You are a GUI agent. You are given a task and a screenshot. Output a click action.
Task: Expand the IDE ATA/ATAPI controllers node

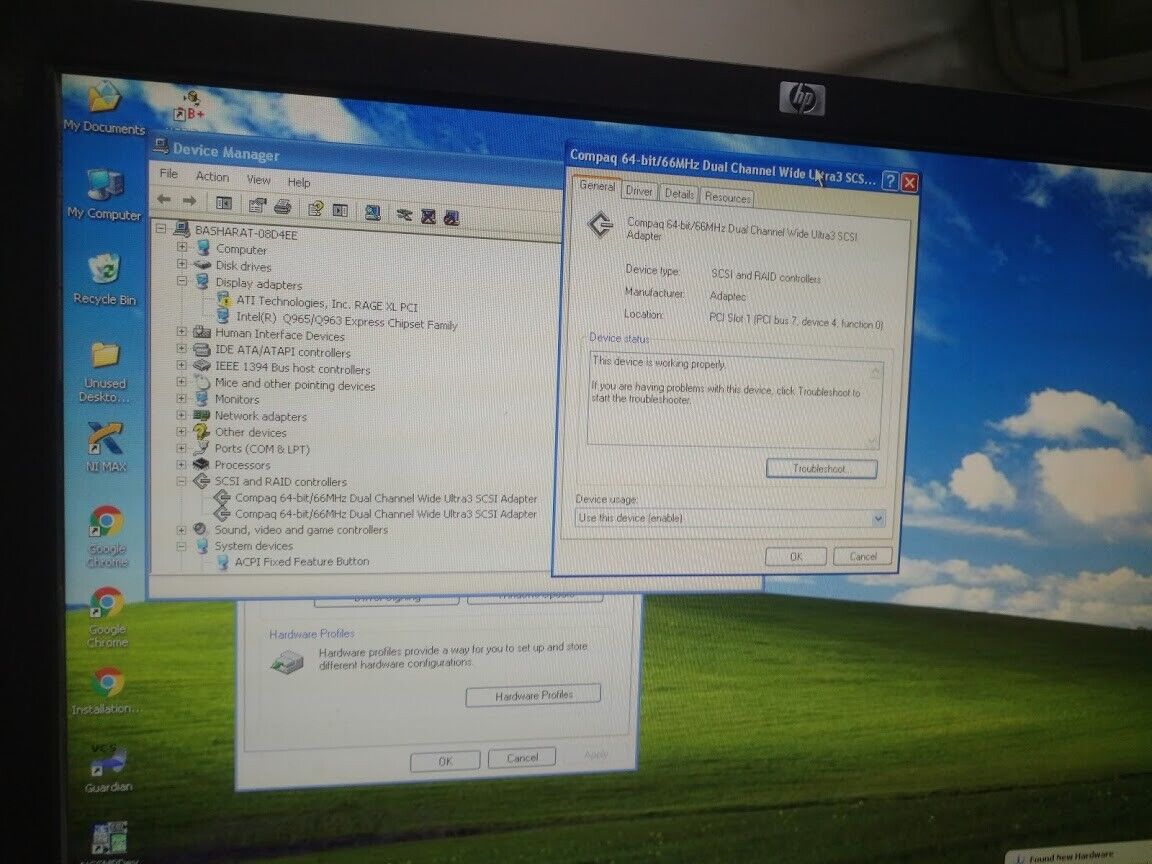coord(181,348)
